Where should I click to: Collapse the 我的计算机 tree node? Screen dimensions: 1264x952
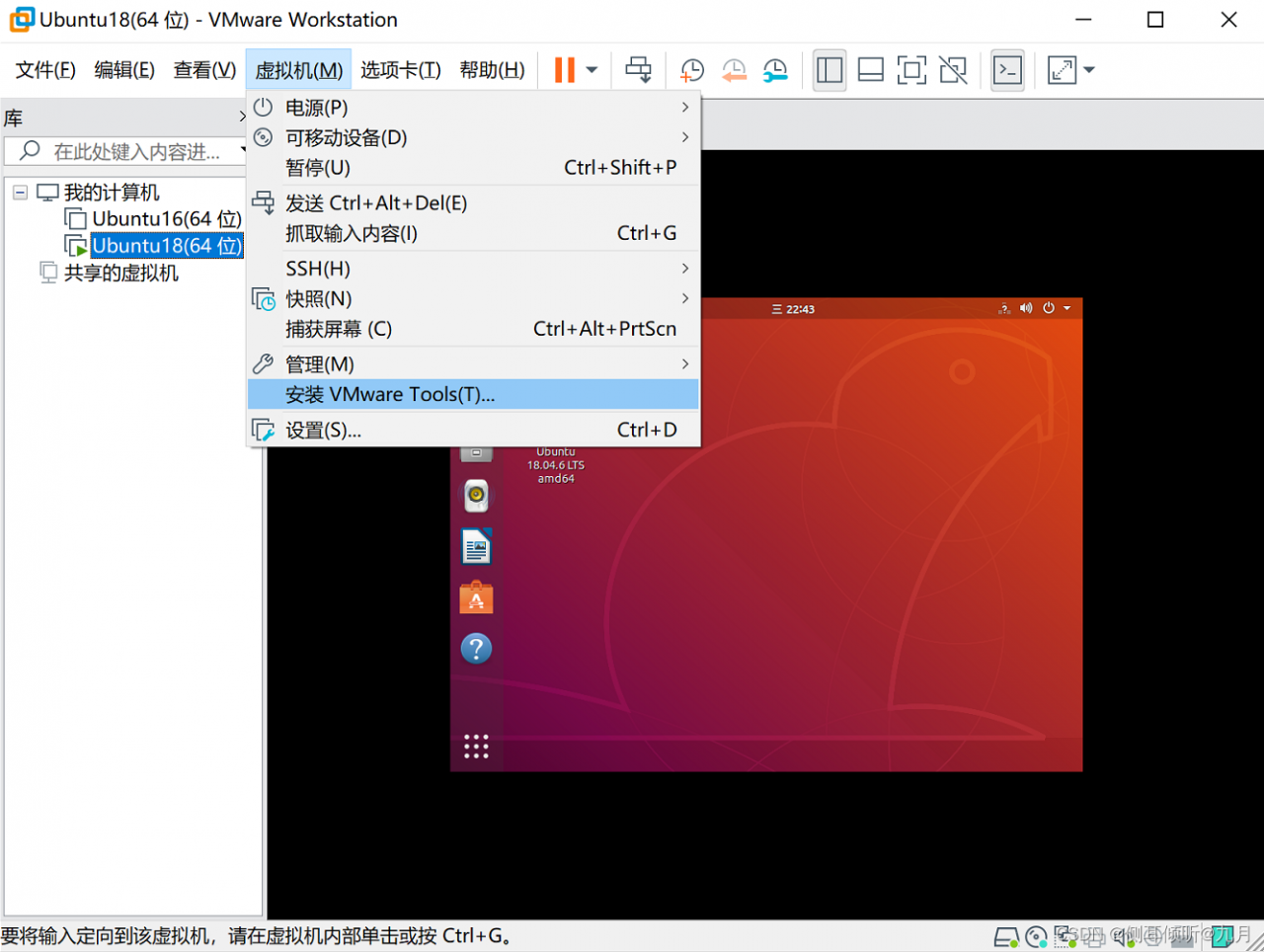20,193
